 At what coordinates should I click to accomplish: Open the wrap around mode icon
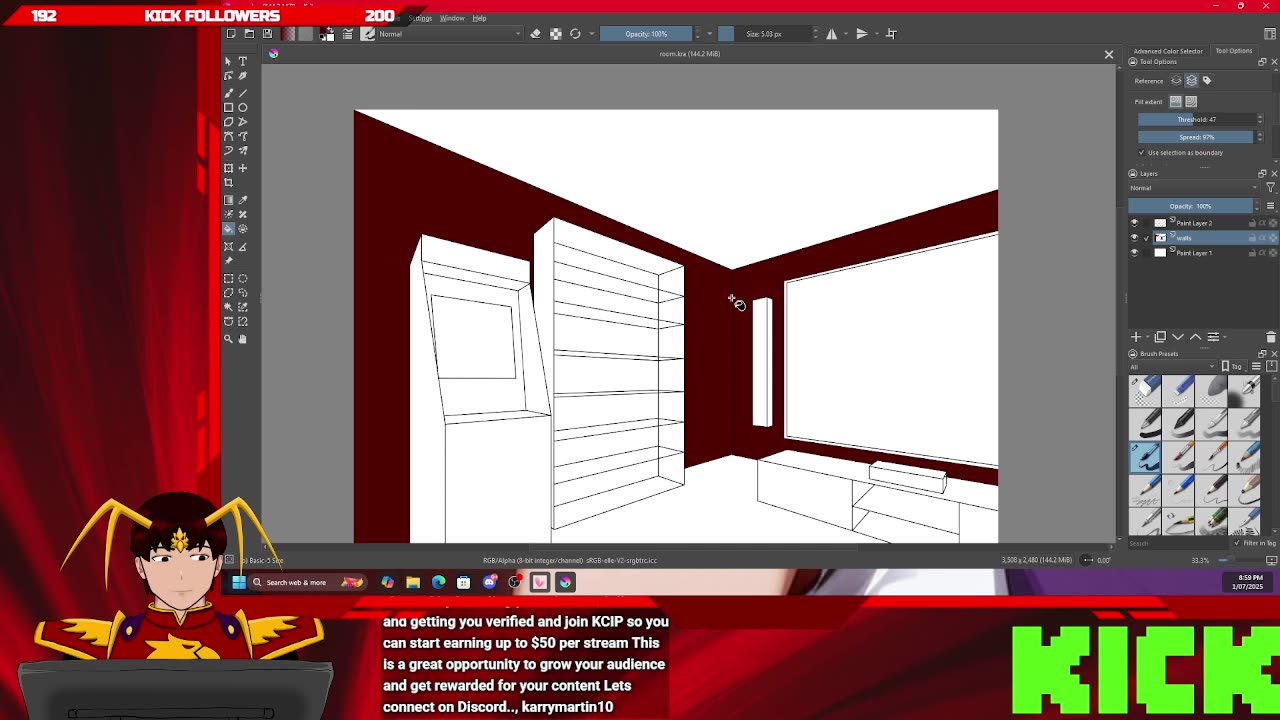click(892, 34)
